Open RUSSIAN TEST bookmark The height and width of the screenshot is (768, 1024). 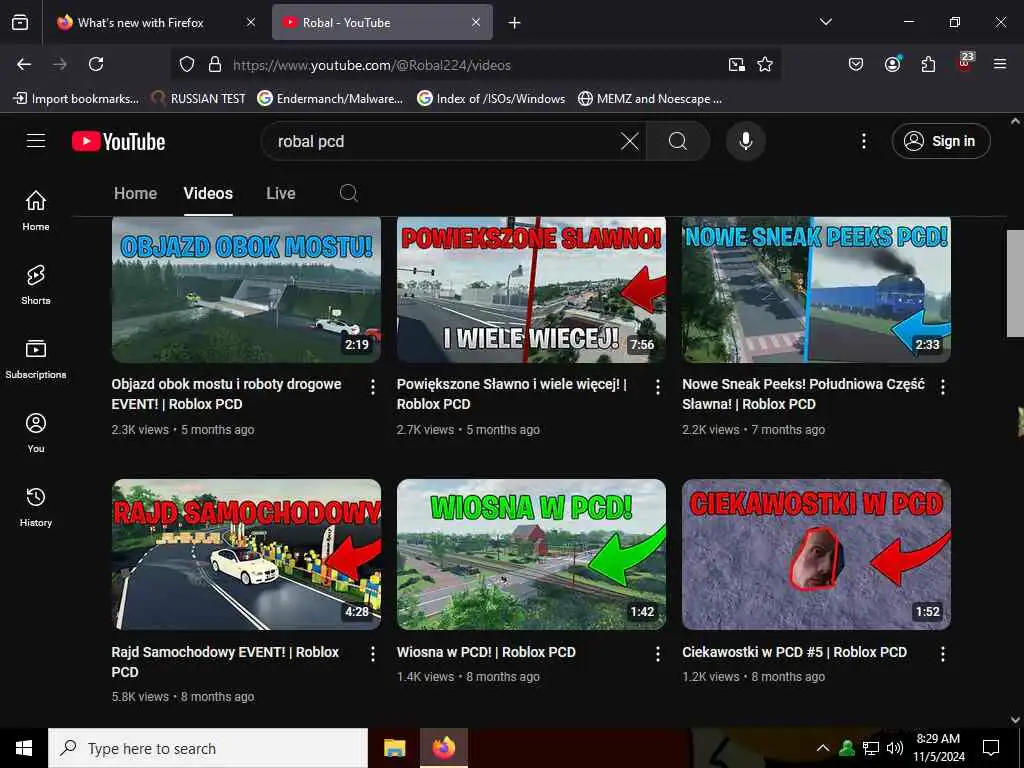[199, 99]
